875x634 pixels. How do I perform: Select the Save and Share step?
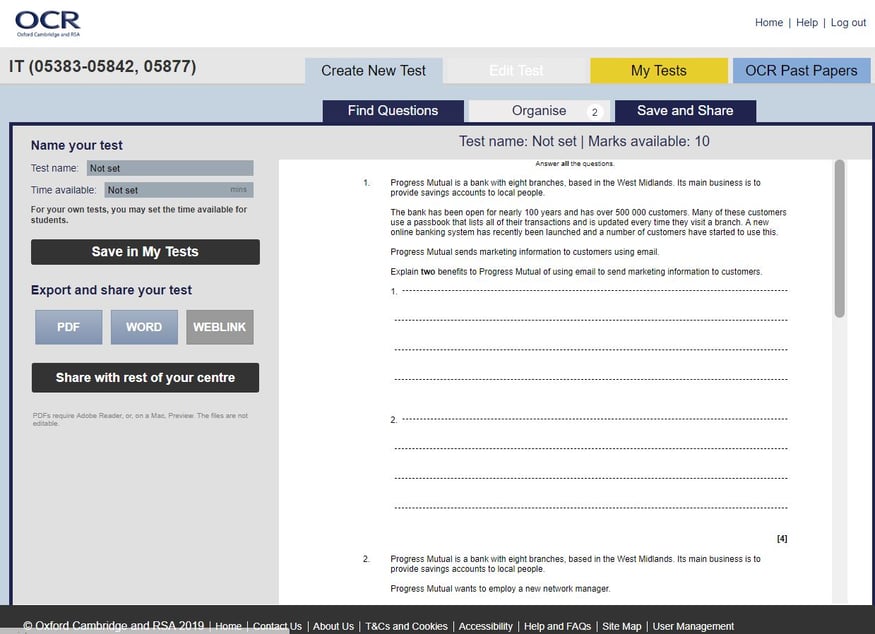coord(685,111)
